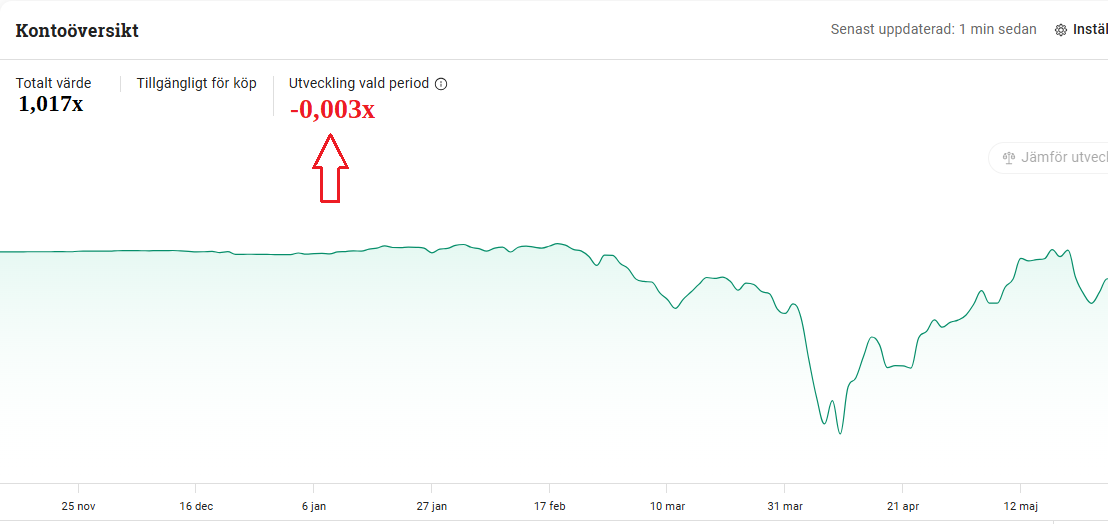Pick the 17 feb date on timeline

point(550,506)
